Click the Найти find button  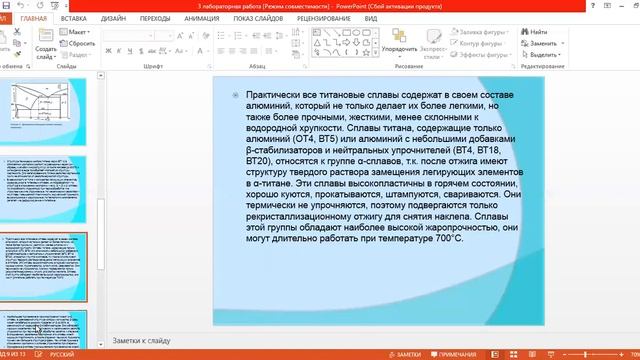click(534, 32)
